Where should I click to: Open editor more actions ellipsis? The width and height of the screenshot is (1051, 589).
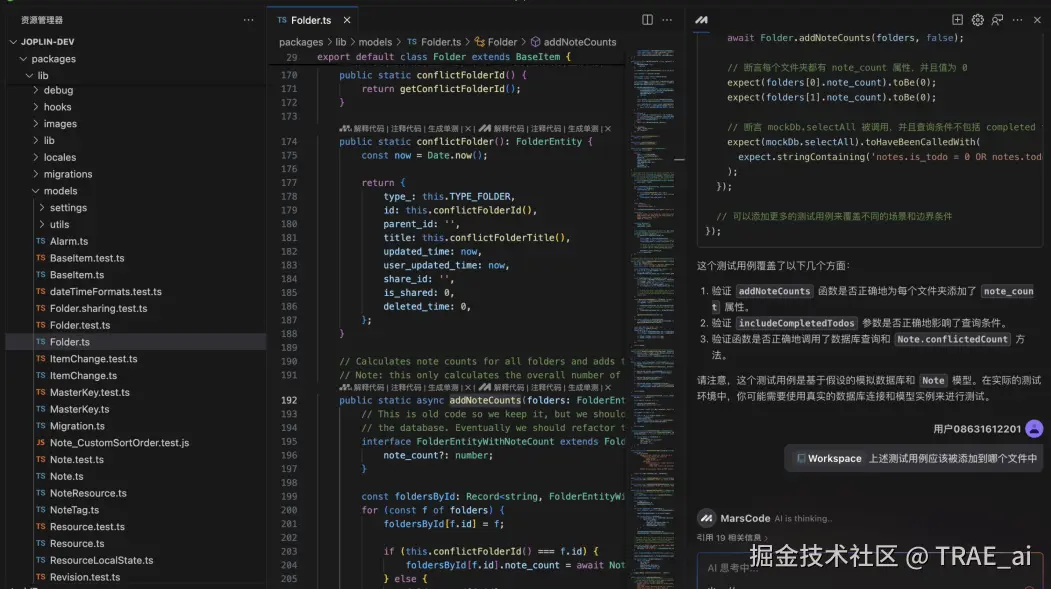pyautogui.click(x=667, y=20)
